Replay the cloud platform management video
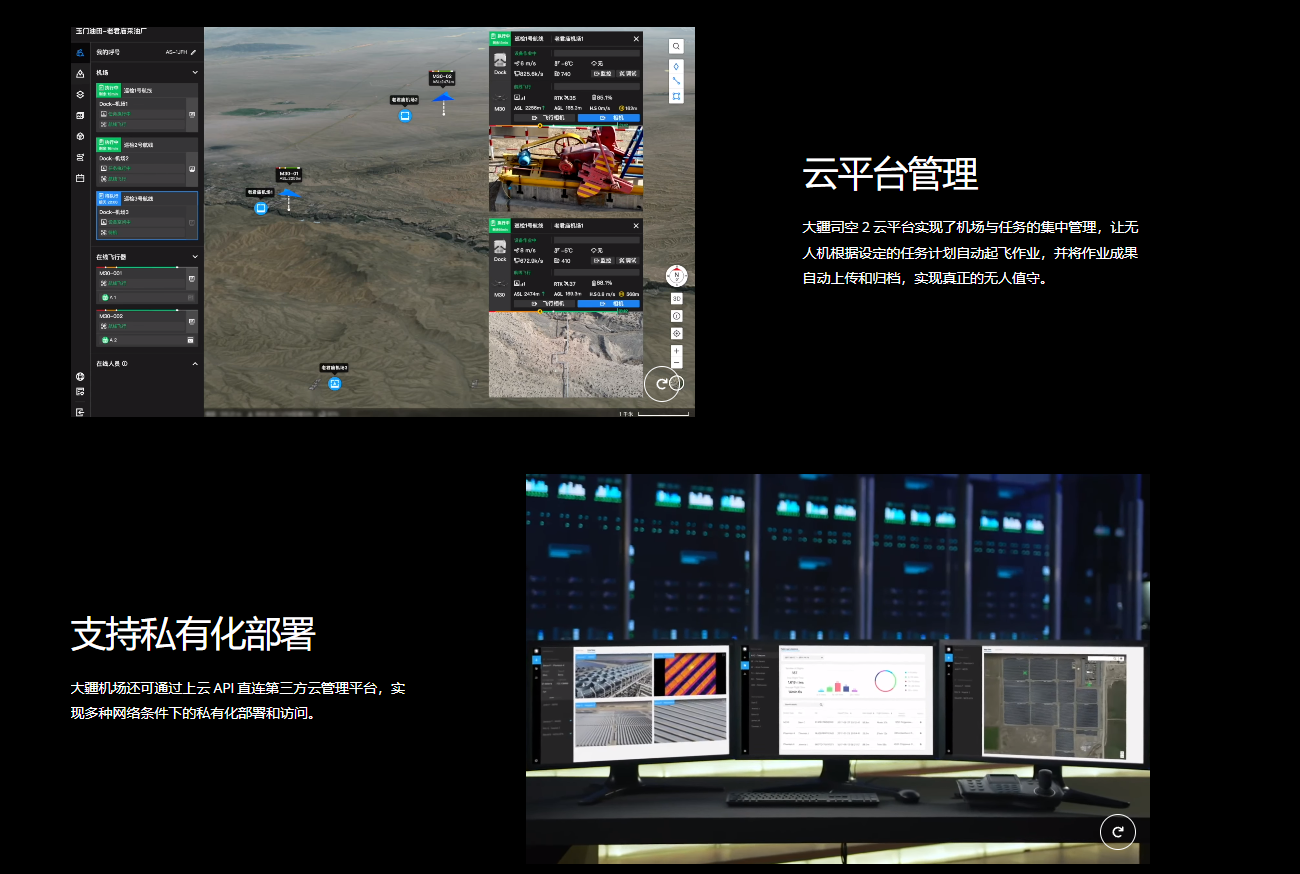Viewport: 1300px width, 874px height. click(x=661, y=383)
